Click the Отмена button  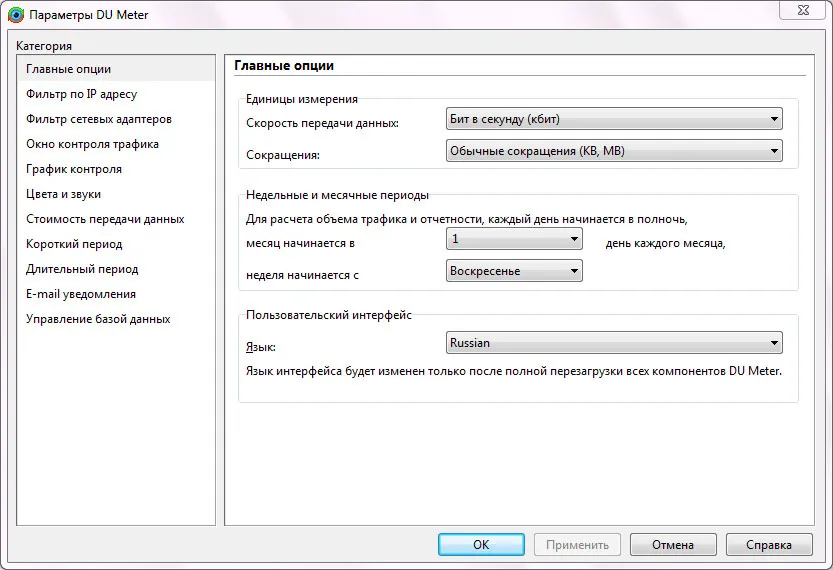673,545
